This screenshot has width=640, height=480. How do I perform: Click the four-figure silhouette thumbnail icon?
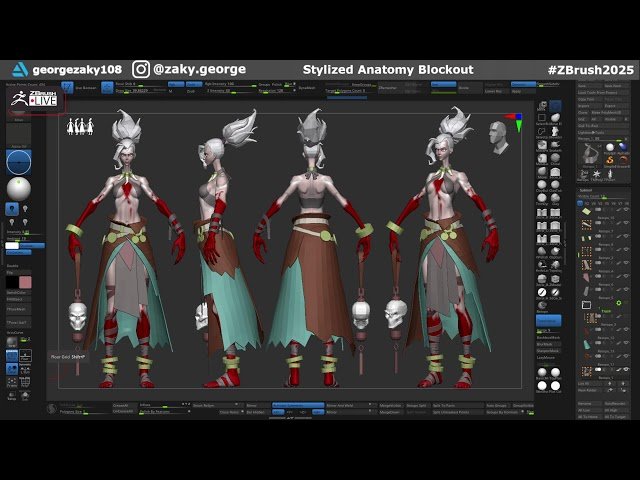click(80, 126)
